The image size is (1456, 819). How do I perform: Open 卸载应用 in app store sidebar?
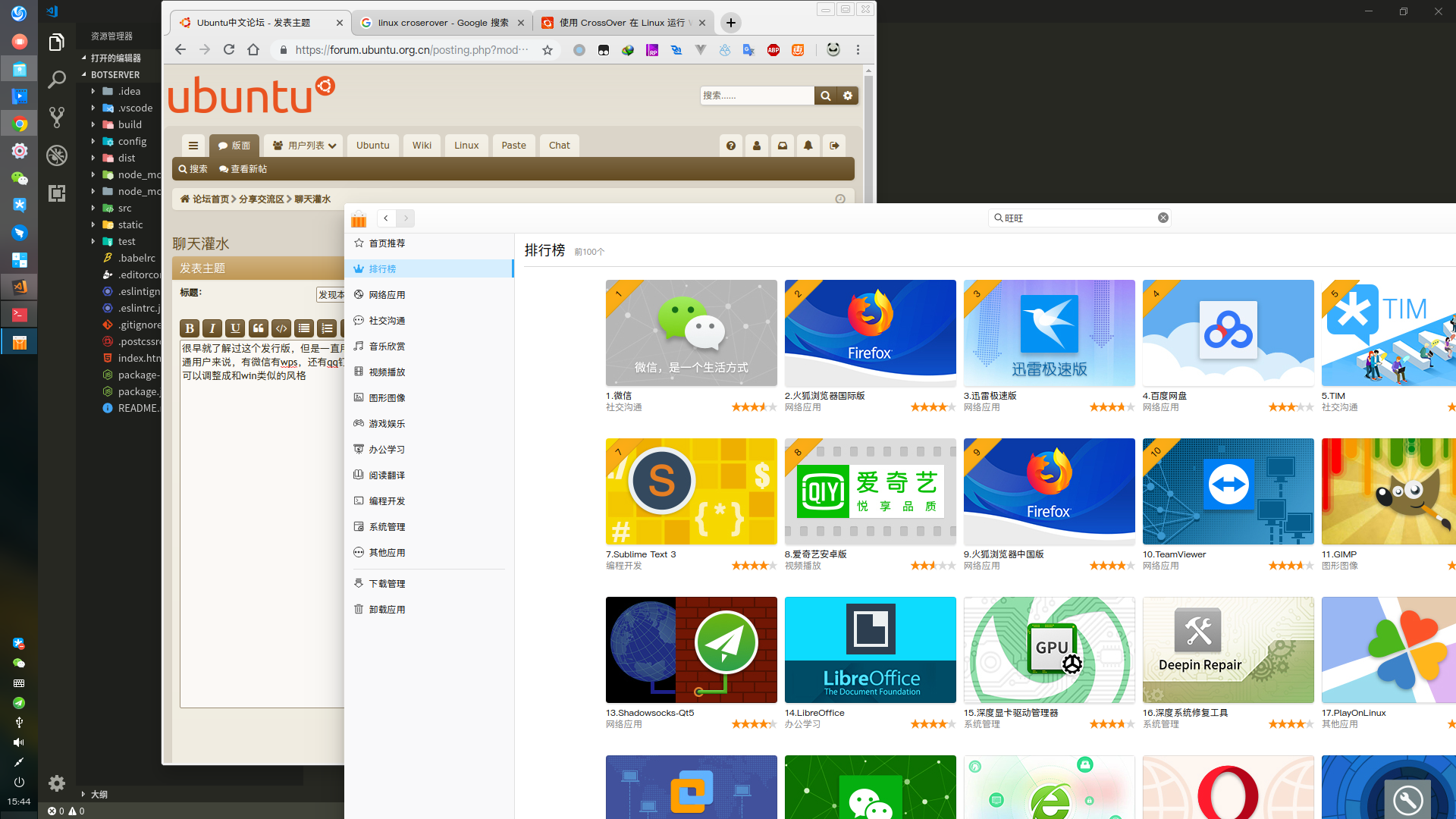tap(428, 610)
